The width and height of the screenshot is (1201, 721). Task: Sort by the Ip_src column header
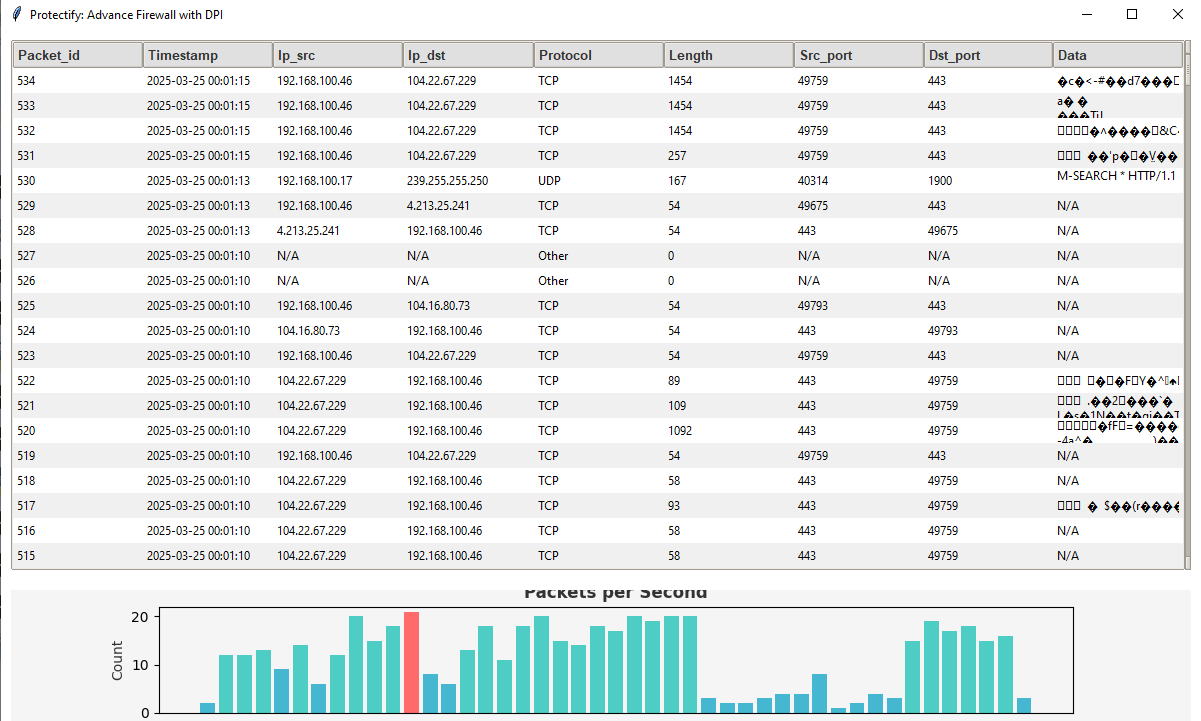click(x=338, y=55)
